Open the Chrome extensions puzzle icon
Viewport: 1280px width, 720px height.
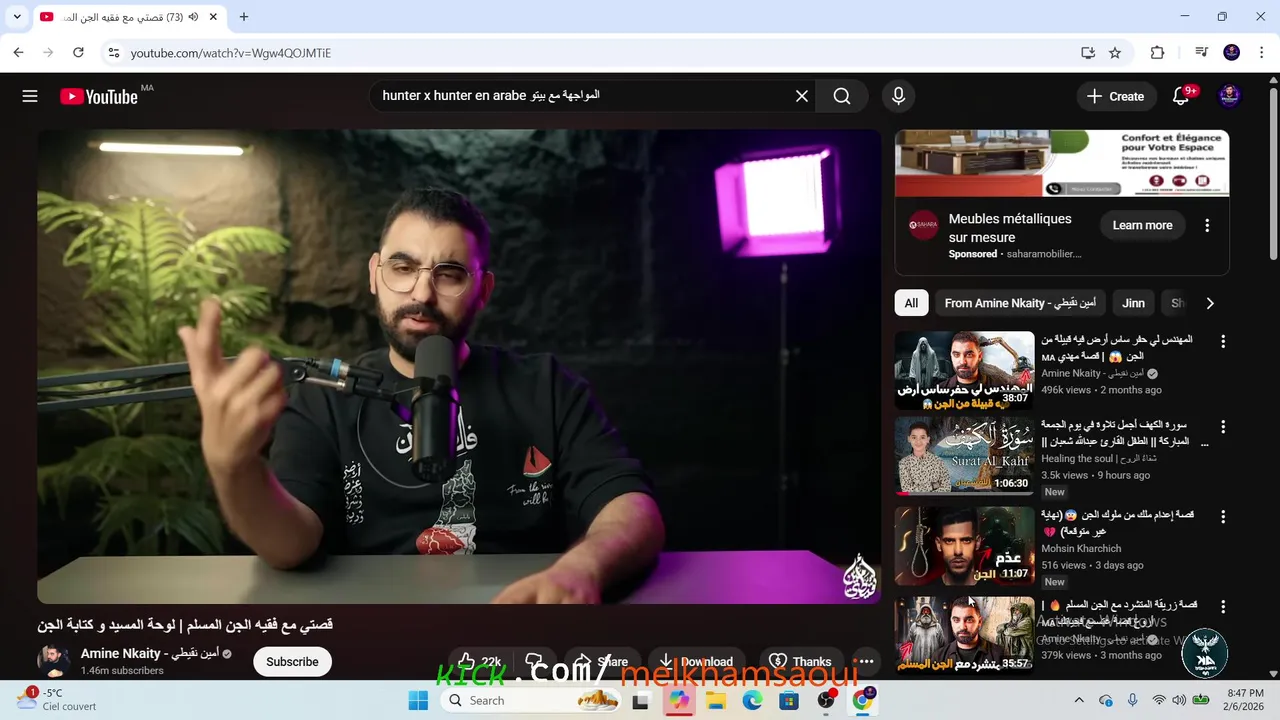(1158, 52)
